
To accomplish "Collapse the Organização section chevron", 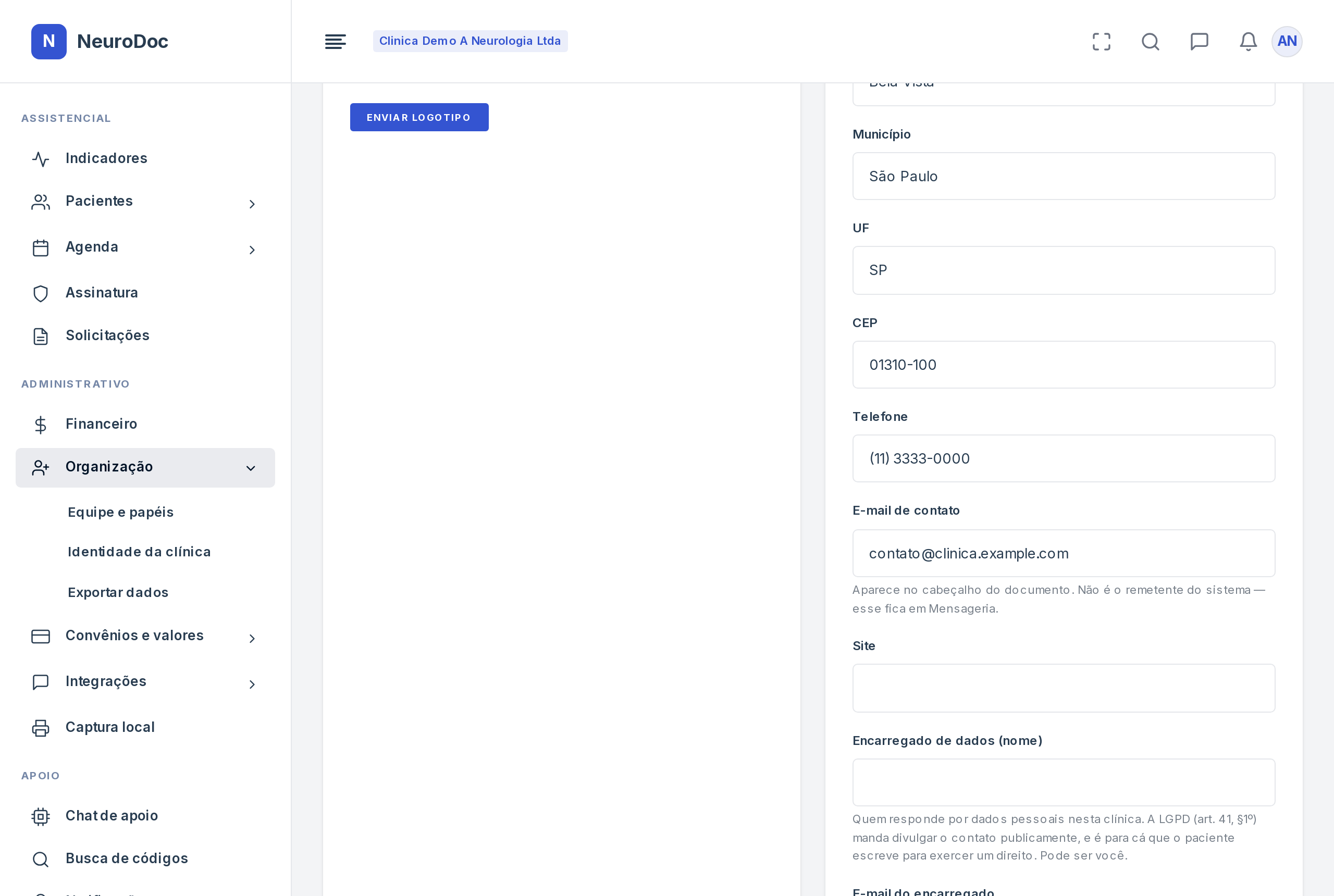I will click(x=250, y=468).
